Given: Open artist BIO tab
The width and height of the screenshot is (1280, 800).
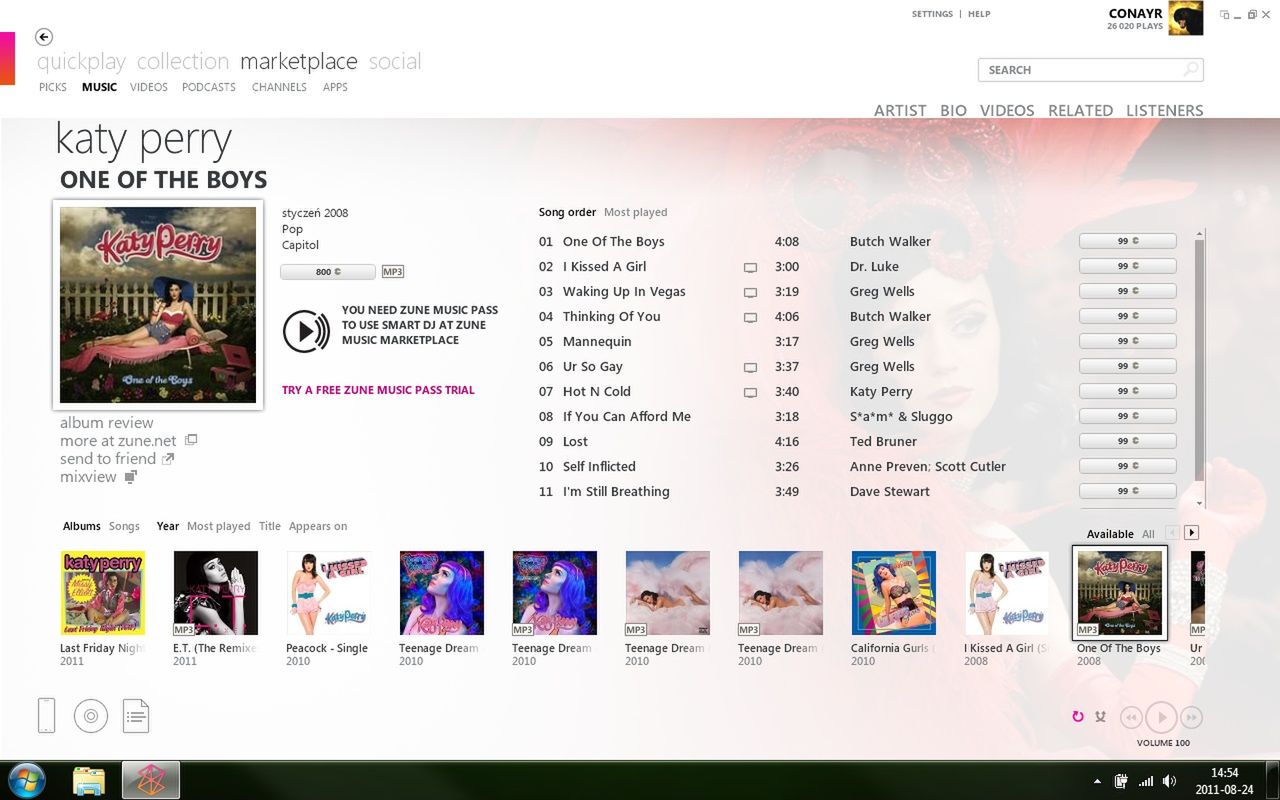Looking at the screenshot, I should point(953,110).
